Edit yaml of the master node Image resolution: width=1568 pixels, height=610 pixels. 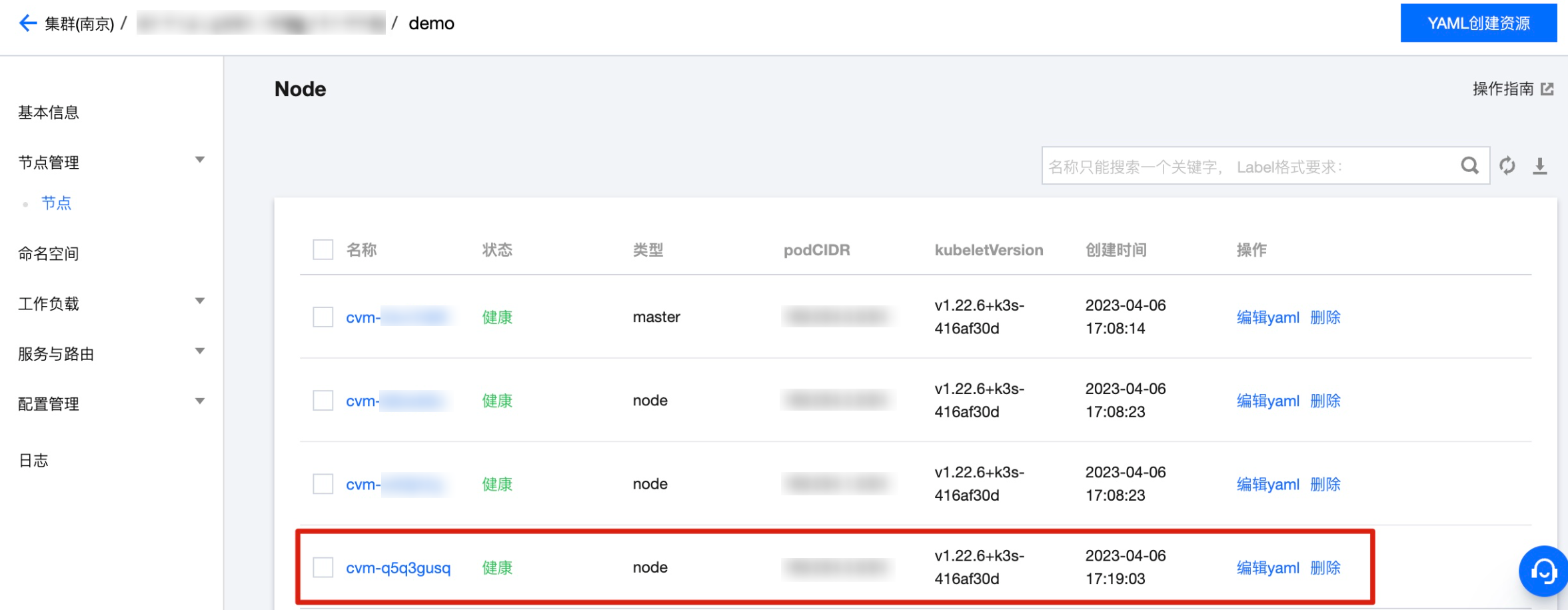coord(1268,317)
